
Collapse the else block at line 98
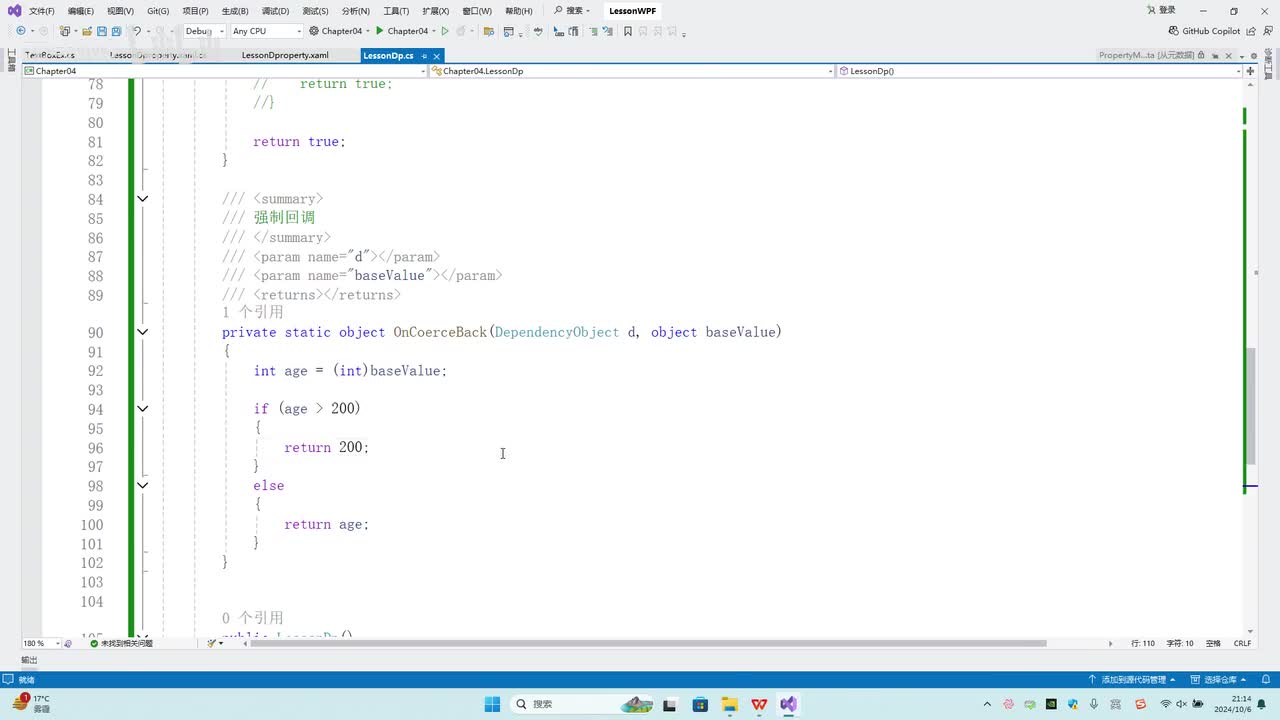click(142, 486)
